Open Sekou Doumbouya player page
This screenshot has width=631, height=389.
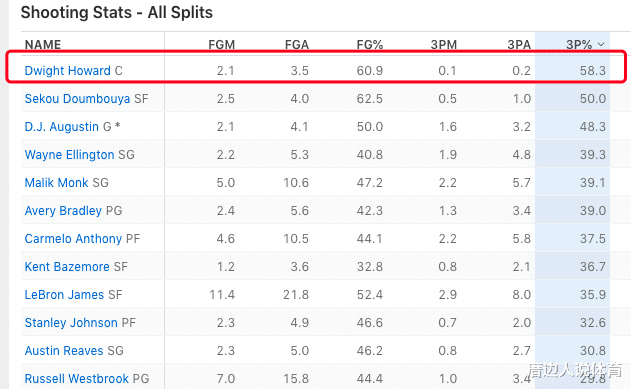(x=77, y=99)
